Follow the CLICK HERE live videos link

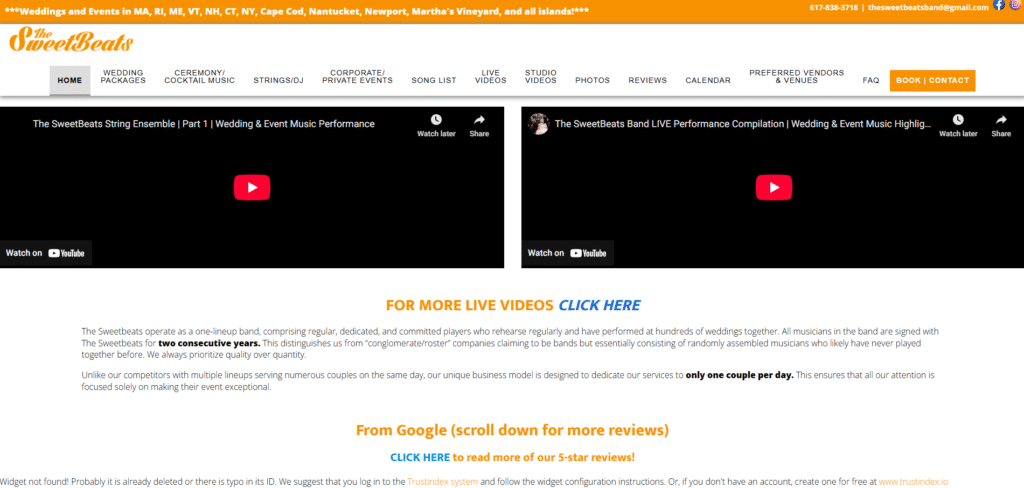(599, 305)
